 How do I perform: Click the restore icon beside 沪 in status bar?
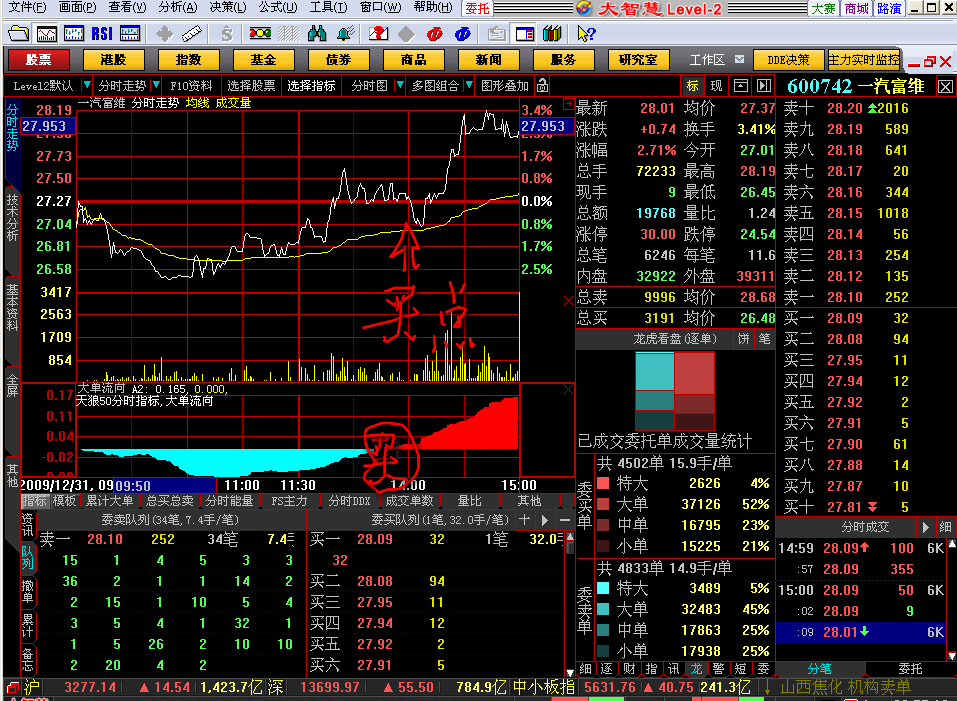(12, 688)
